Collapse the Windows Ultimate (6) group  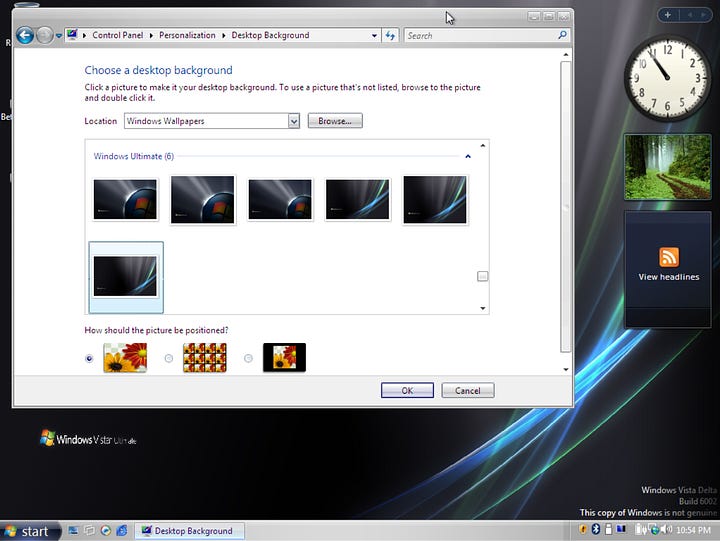[468, 156]
